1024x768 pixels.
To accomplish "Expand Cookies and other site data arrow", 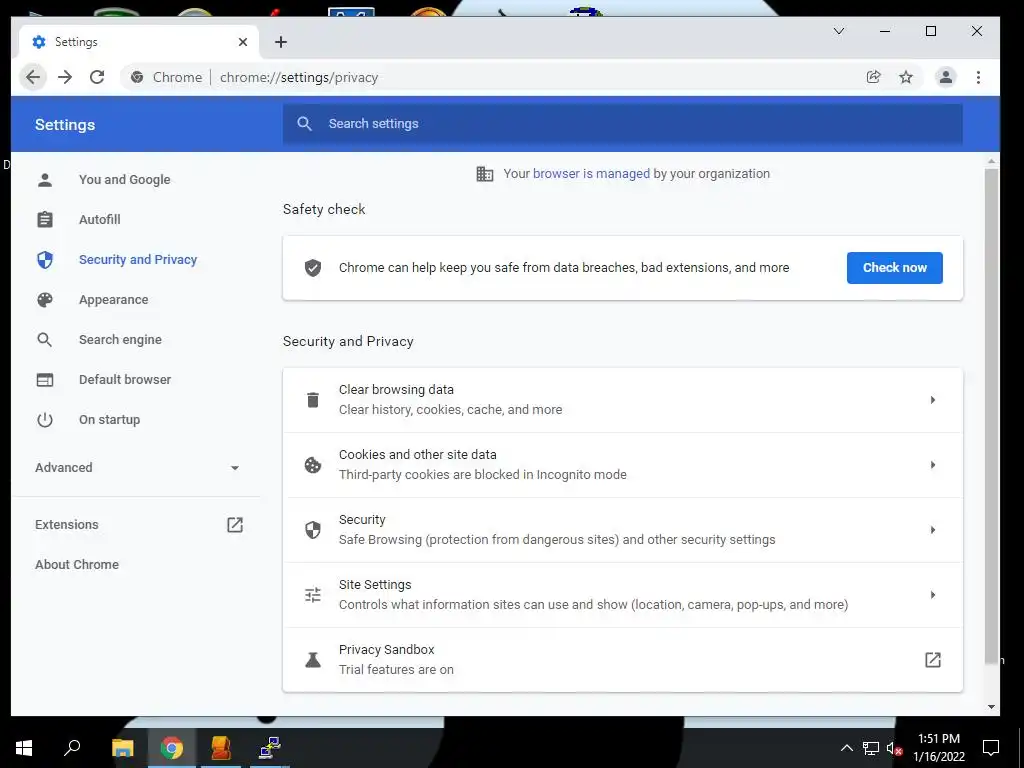I will click(933, 465).
